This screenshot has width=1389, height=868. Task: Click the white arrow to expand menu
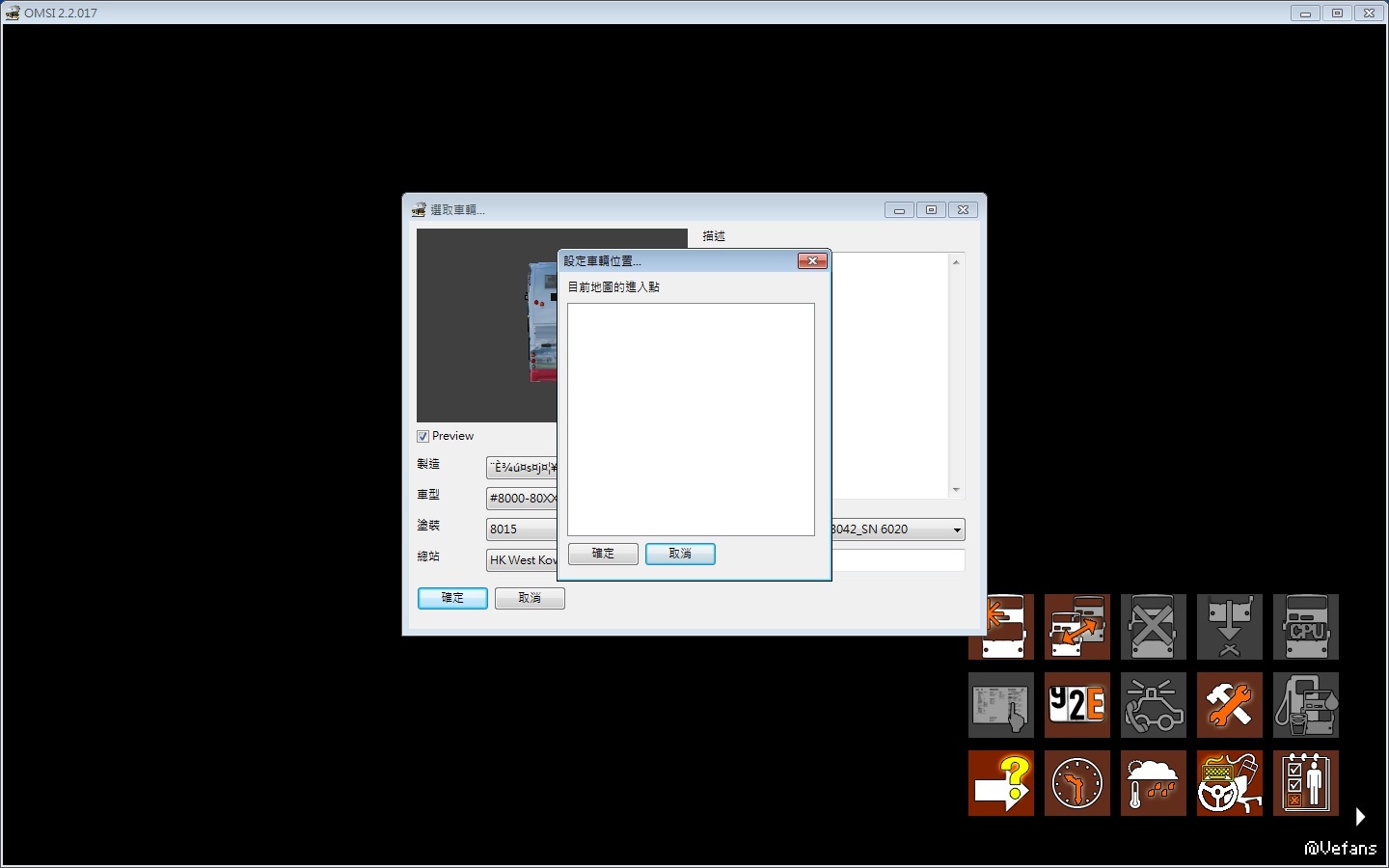tap(1360, 817)
